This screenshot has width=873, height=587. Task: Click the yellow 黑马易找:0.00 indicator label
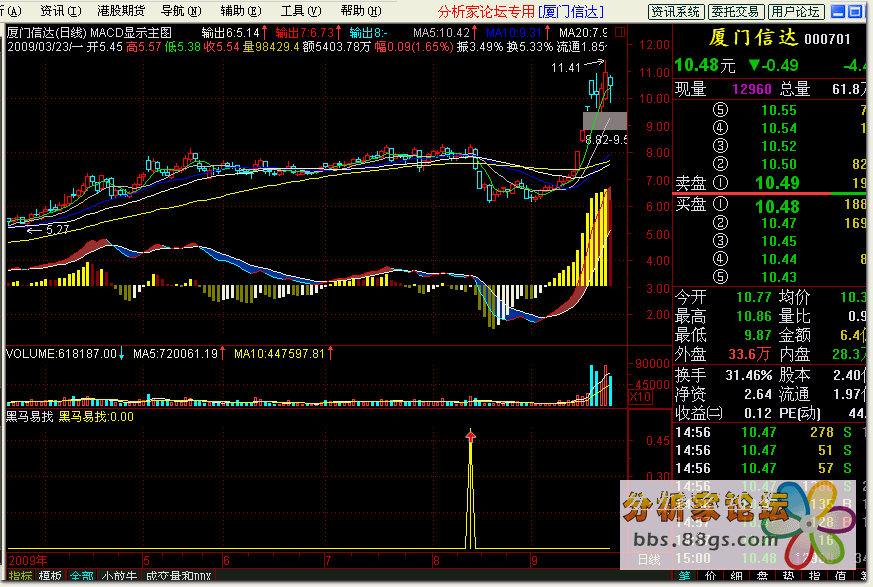pyautogui.click(x=96, y=417)
